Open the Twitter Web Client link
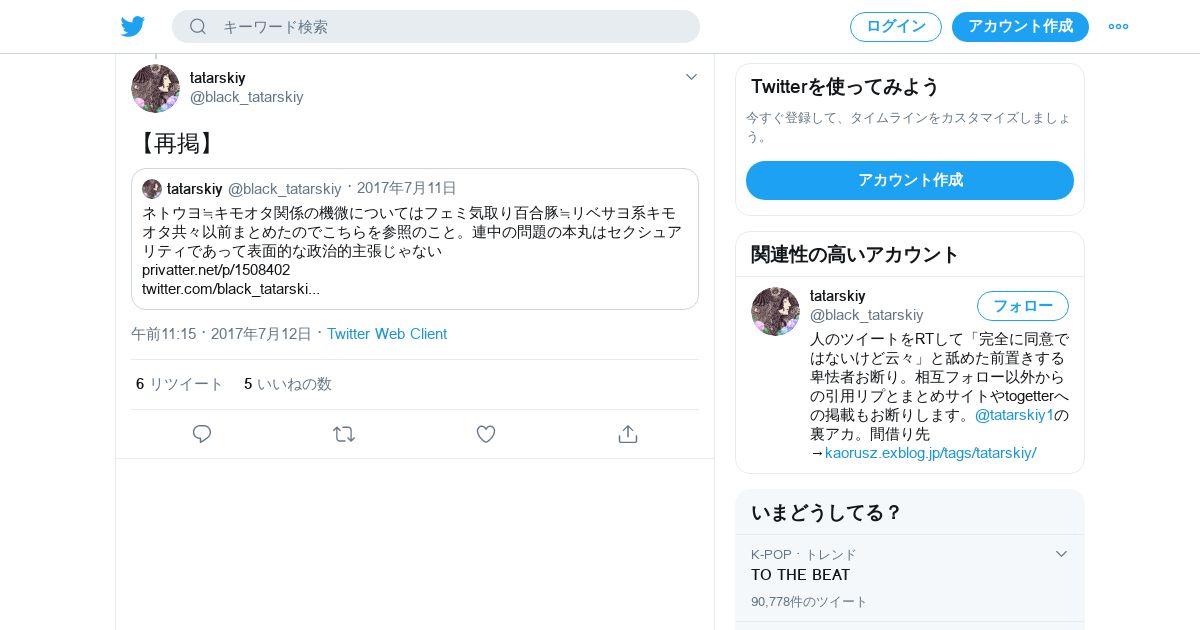 387,334
